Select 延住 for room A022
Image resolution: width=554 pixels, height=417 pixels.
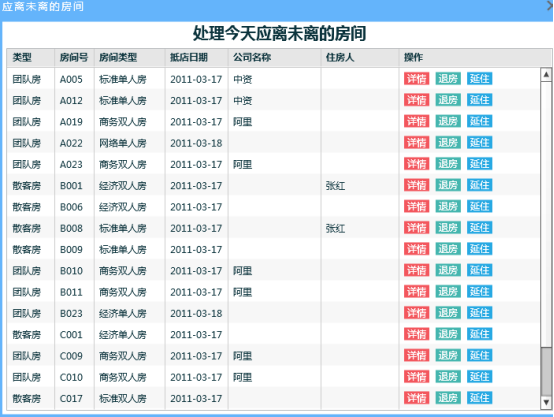coord(479,142)
